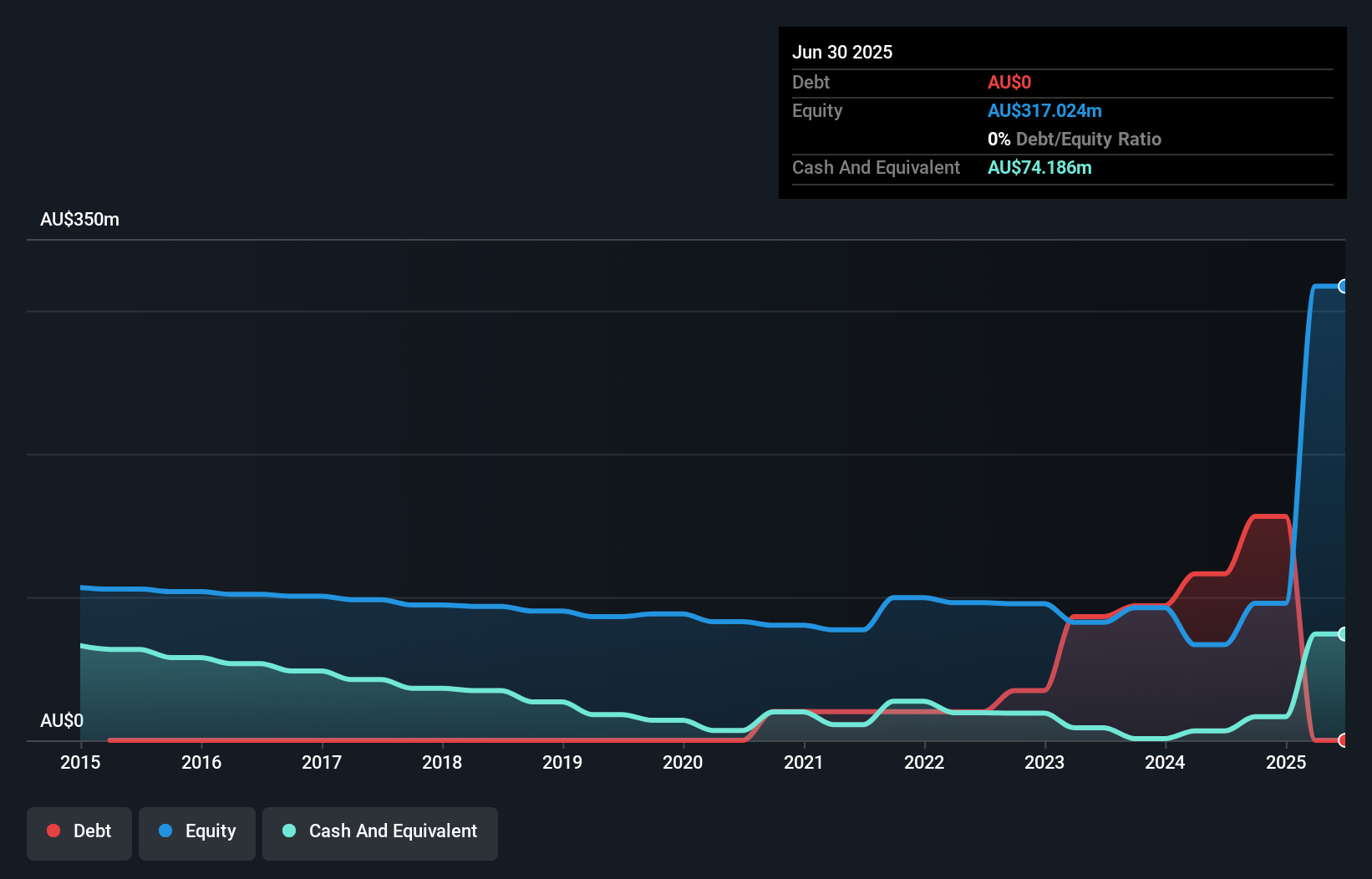
Task: Select the 2020 year label
Action: point(683,762)
